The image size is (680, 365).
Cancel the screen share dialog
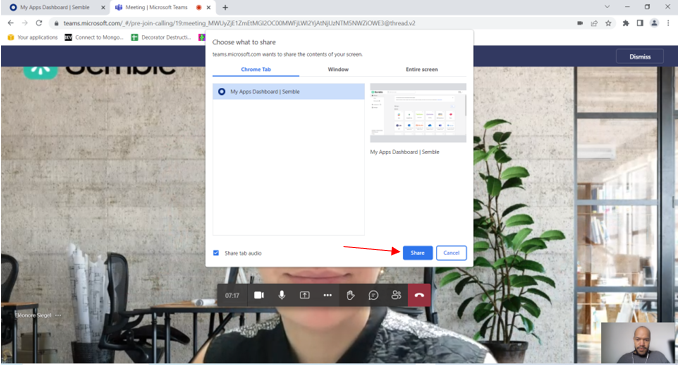pos(451,253)
